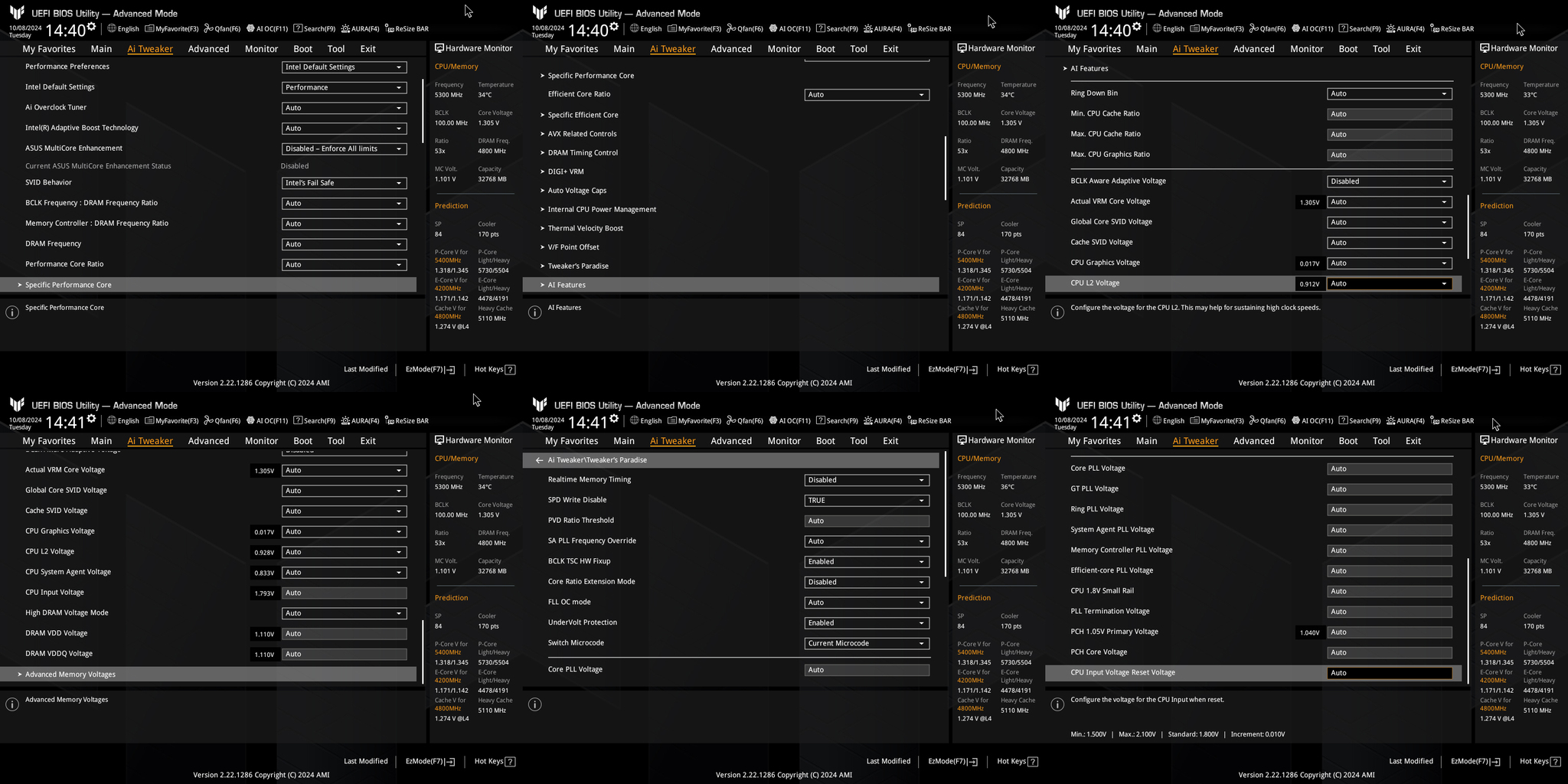Open the Realtime Memory Timing dropdown
Image resolution: width=1568 pixels, height=784 pixels.
[x=867, y=480]
